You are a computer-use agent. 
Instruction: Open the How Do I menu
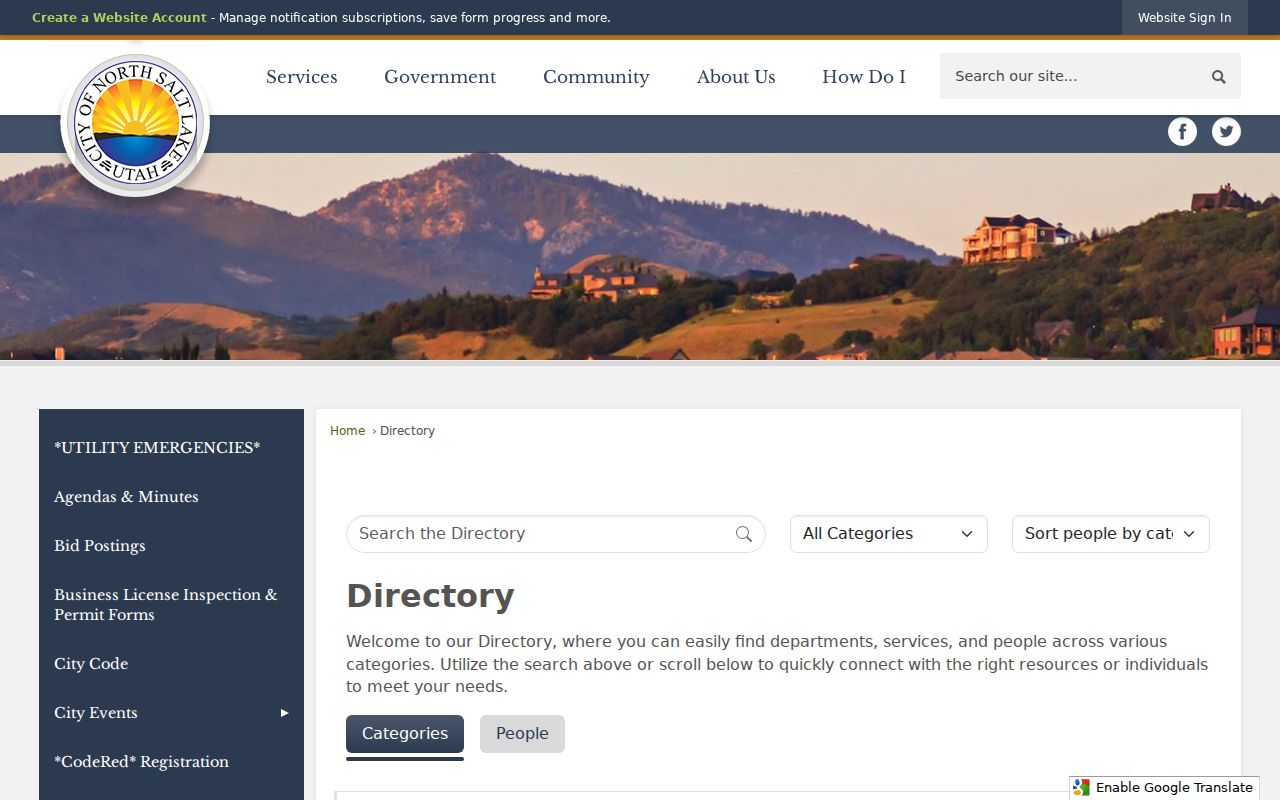coord(864,77)
